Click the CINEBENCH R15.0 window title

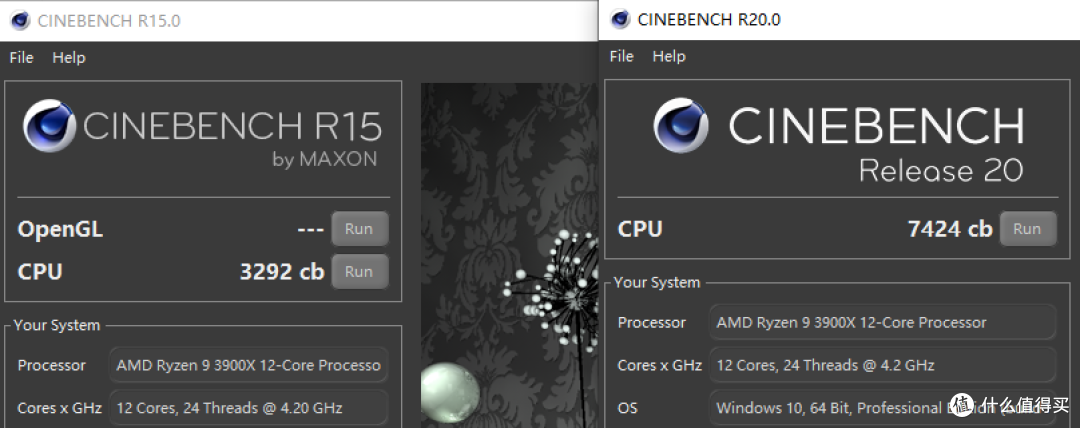point(109,21)
